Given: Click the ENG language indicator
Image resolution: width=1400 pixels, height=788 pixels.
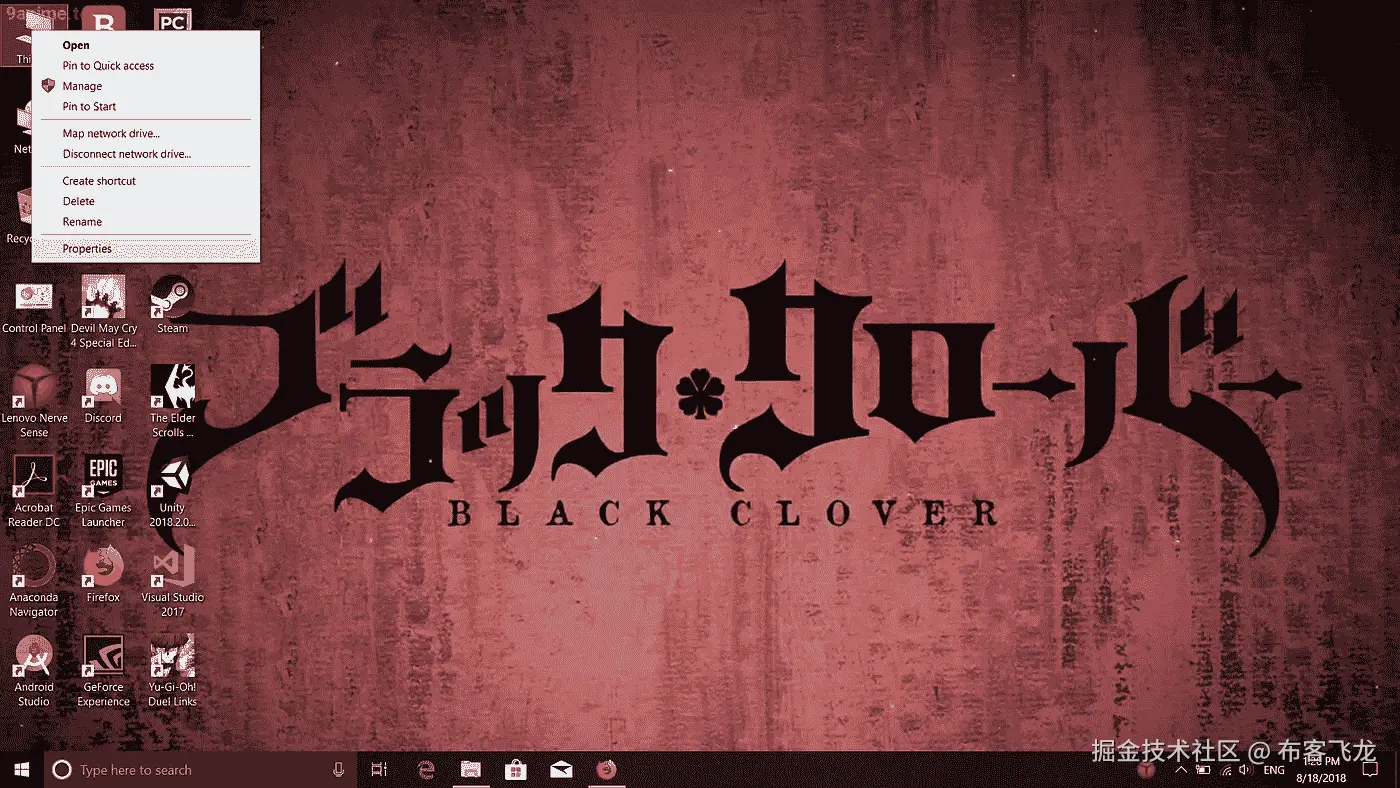Looking at the screenshot, I should (1274, 771).
